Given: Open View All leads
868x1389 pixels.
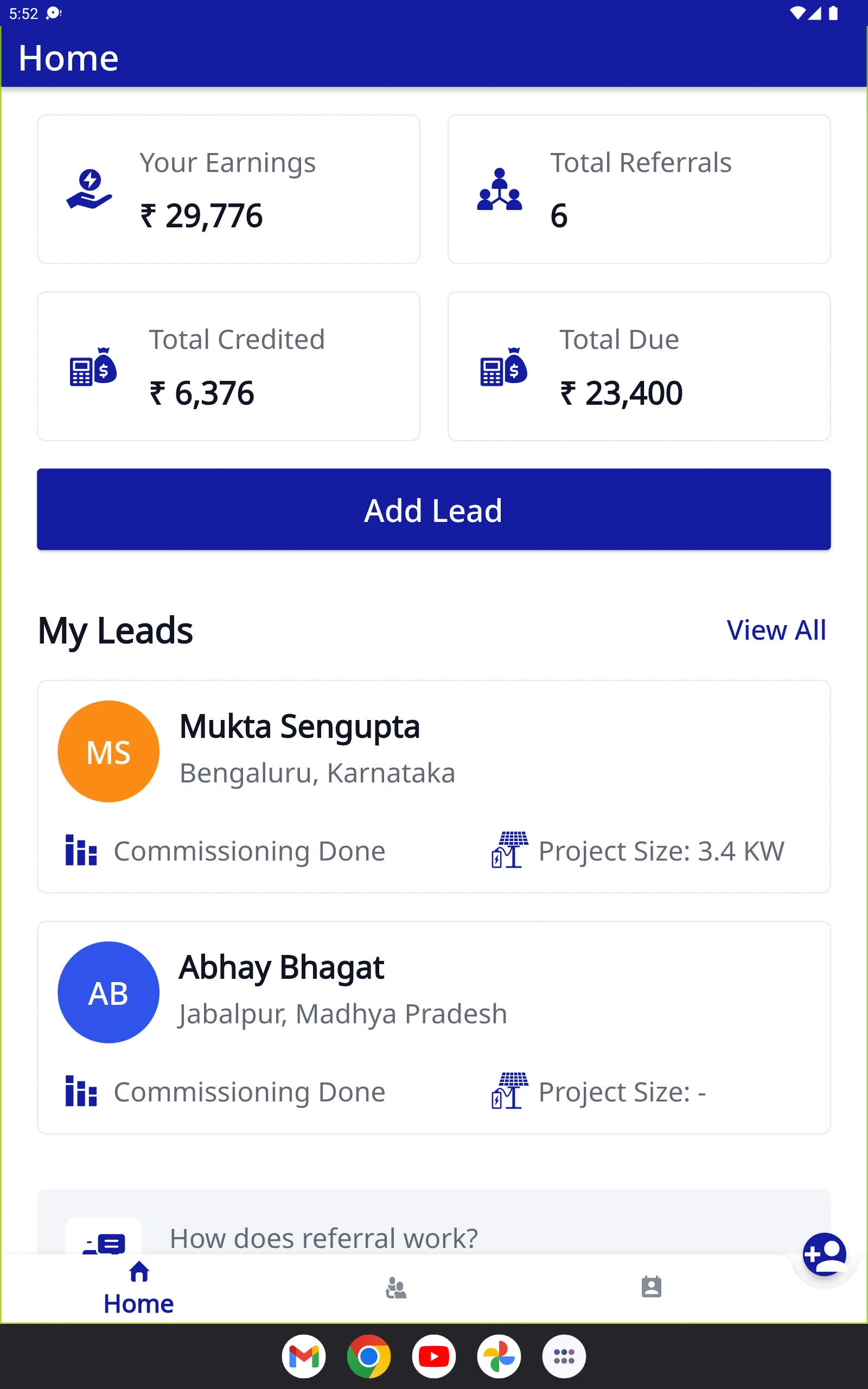Looking at the screenshot, I should (776, 630).
